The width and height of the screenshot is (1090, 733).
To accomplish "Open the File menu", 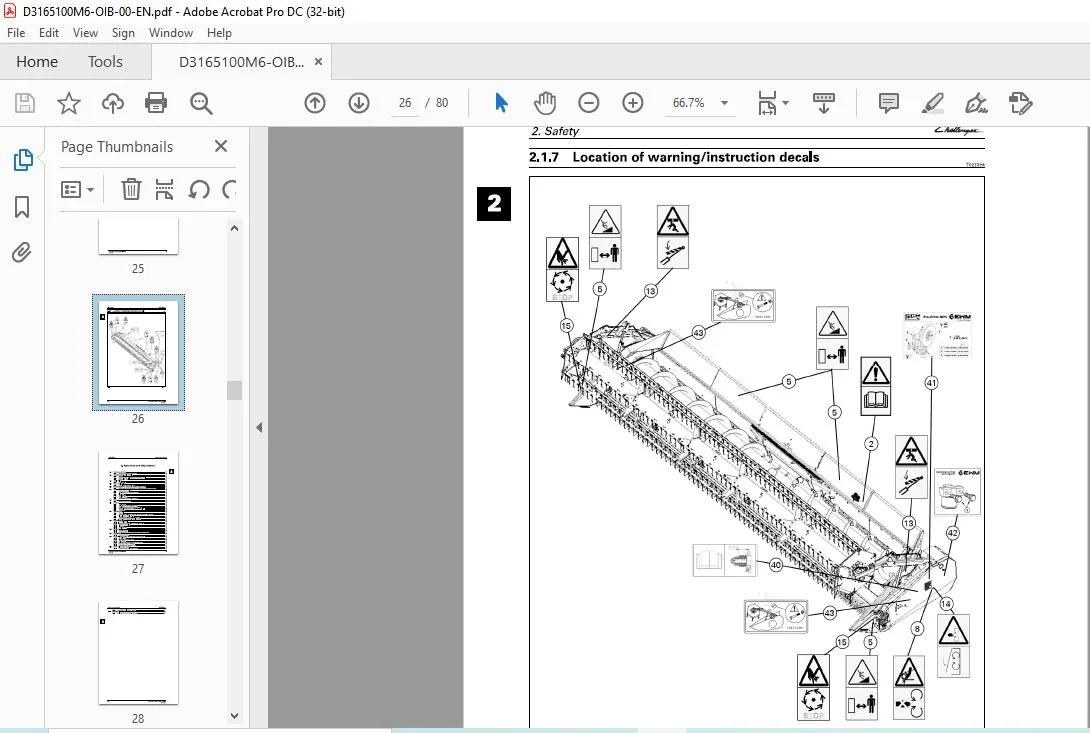I will point(16,33).
